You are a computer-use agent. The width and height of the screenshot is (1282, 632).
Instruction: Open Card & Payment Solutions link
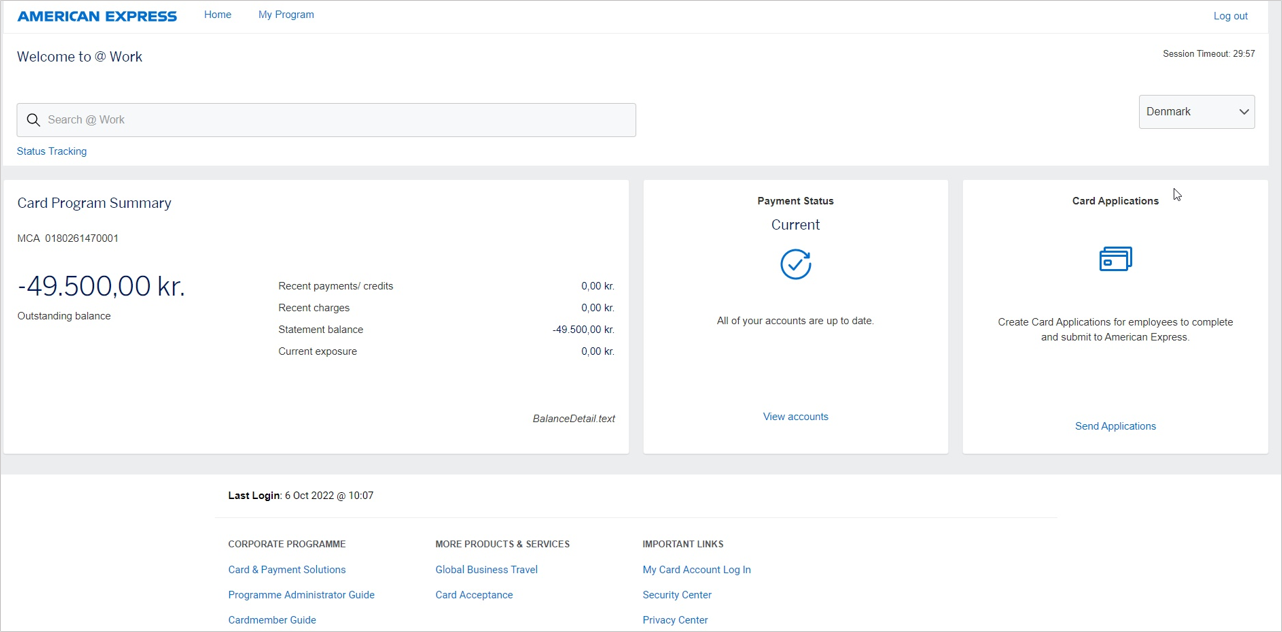click(287, 570)
